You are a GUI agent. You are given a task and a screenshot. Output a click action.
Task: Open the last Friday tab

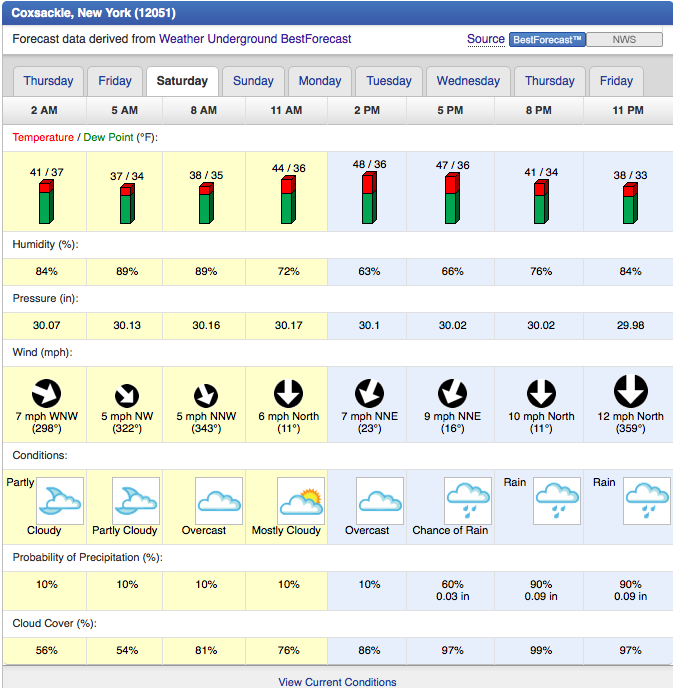[616, 81]
